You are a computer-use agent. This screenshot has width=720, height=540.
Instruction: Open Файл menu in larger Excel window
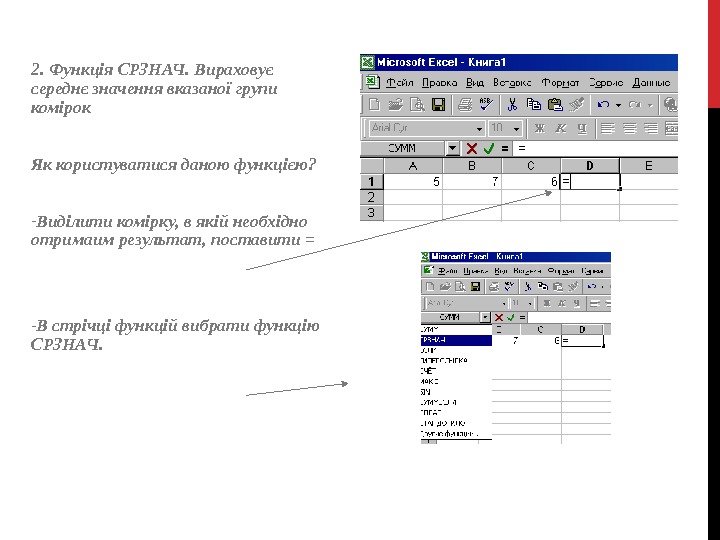pos(399,83)
